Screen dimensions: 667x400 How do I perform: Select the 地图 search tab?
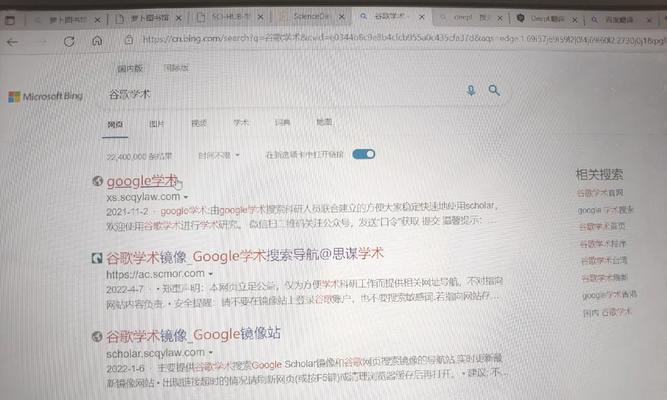pyautogui.click(x=324, y=122)
